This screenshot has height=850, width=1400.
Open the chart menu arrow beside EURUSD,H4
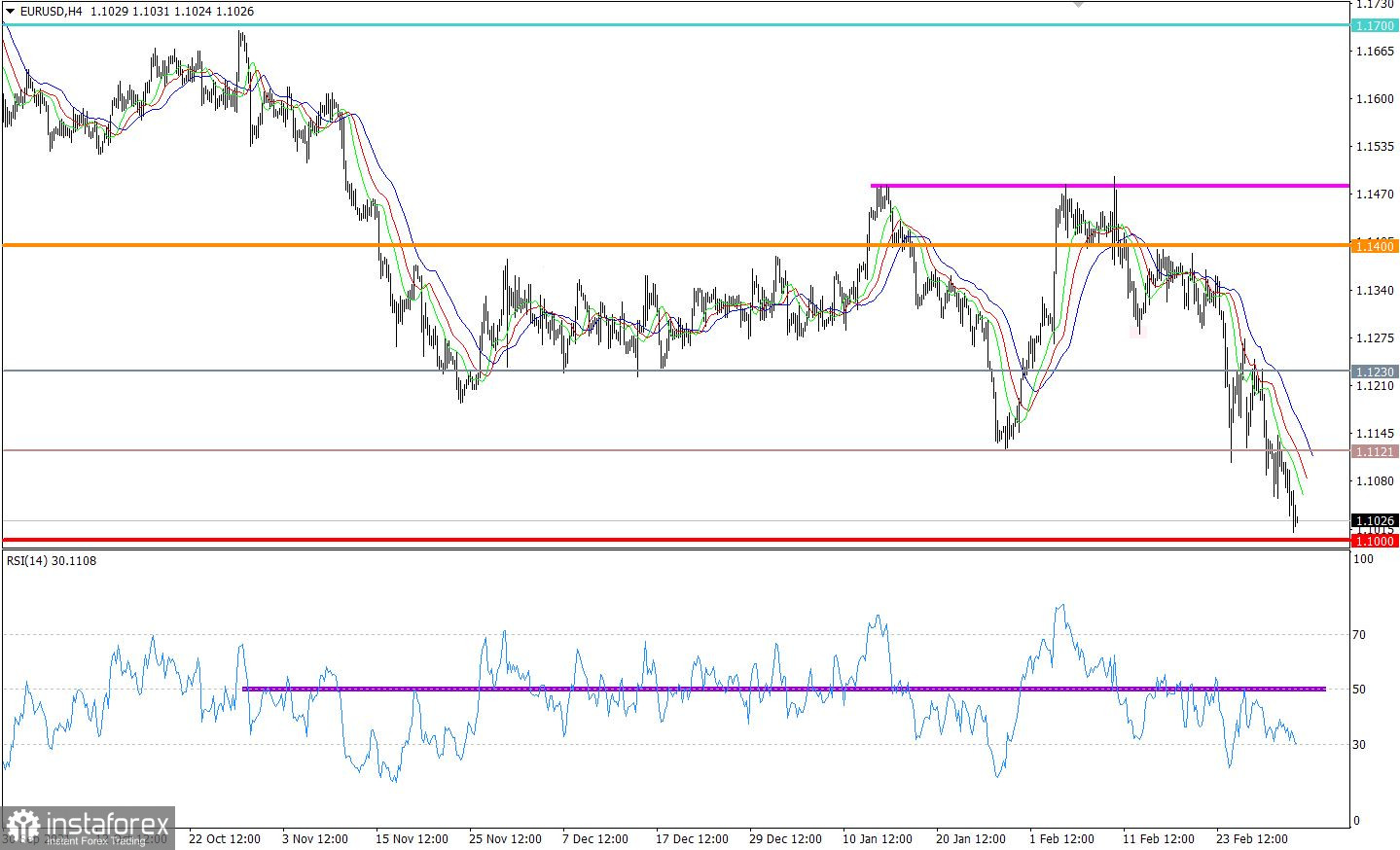(11, 12)
